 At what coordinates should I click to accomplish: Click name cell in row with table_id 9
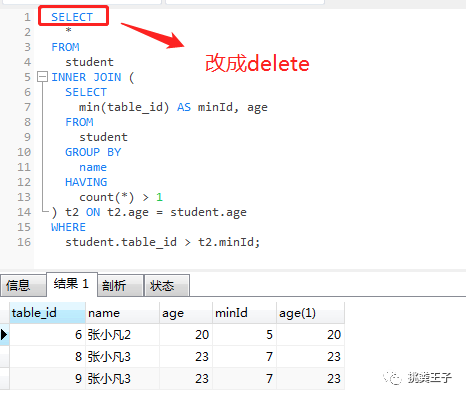[122, 379]
